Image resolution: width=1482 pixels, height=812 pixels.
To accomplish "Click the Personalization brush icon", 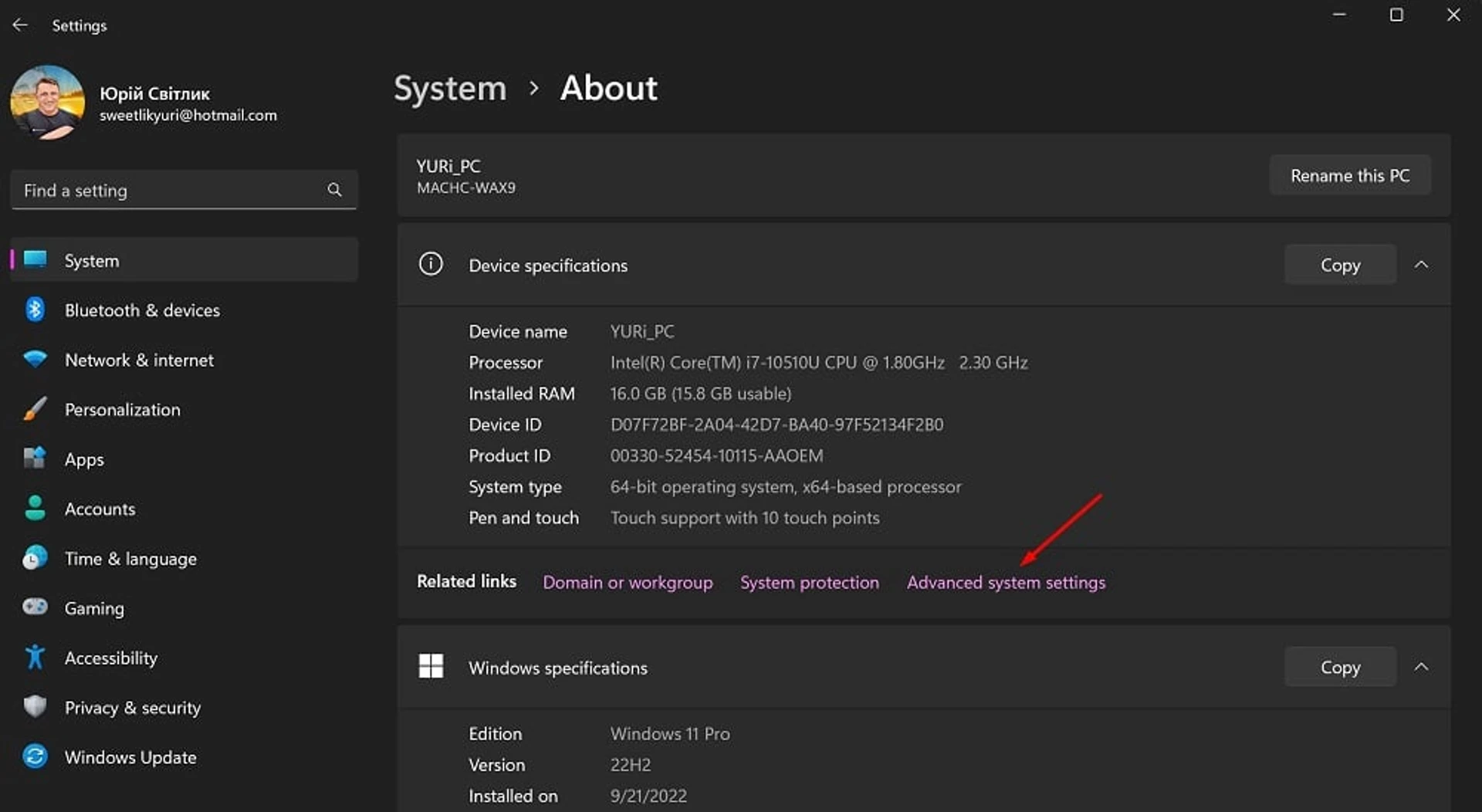I will pos(35,409).
